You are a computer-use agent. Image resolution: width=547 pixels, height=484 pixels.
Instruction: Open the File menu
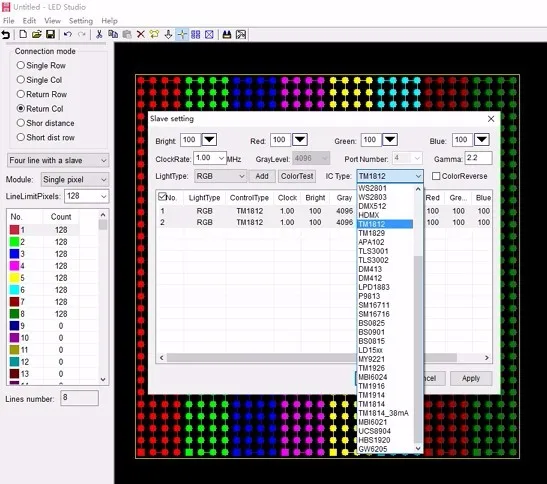pos(8,21)
